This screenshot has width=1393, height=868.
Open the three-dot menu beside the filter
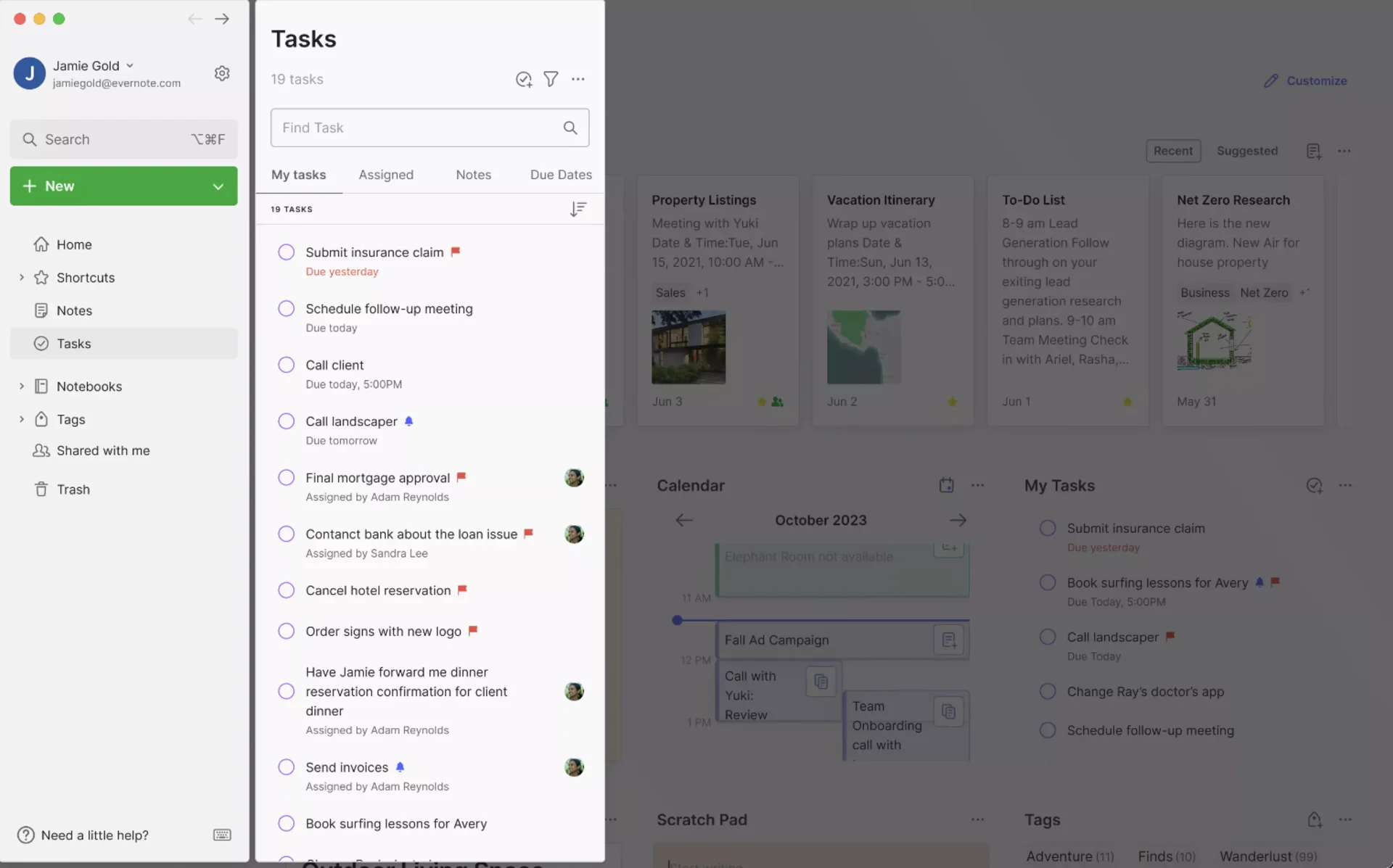point(578,79)
